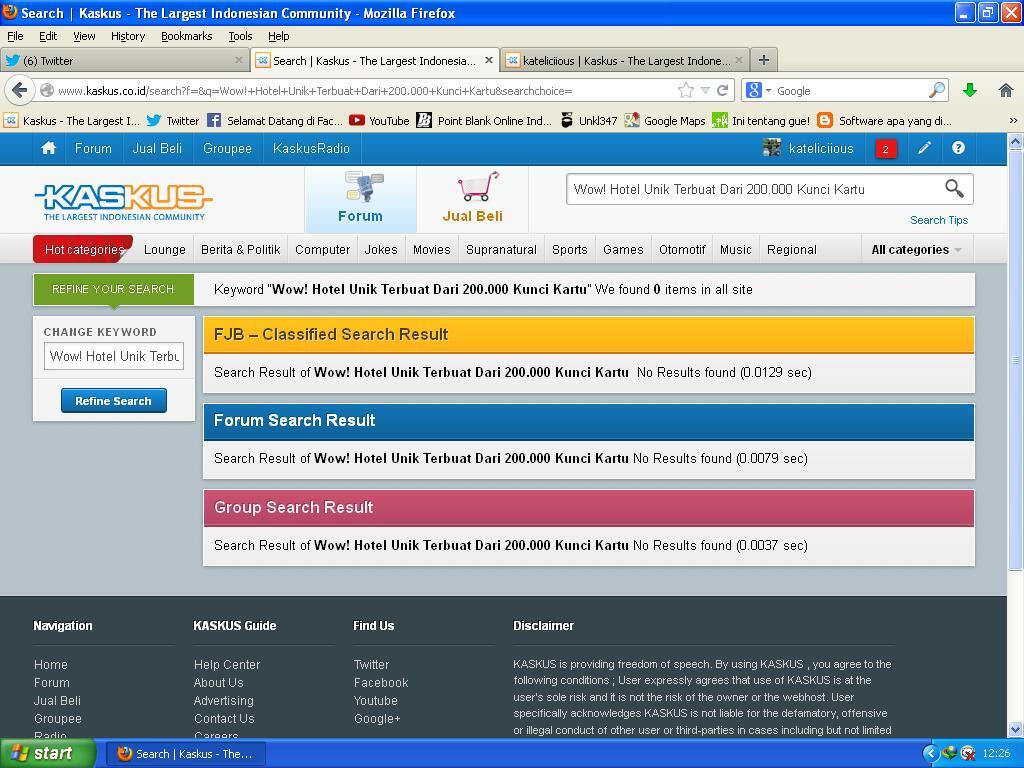The image size is (1024, 768).
Task: Click the magnifier search icon in Kaskus search
Action: [954, 188]
